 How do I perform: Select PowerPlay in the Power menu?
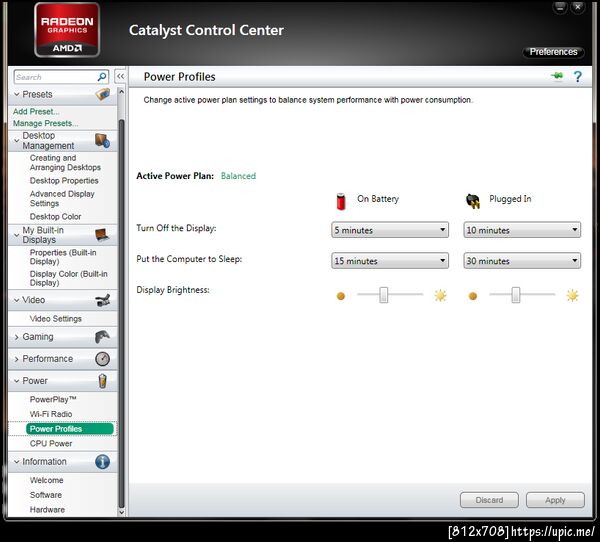point(53,399)
